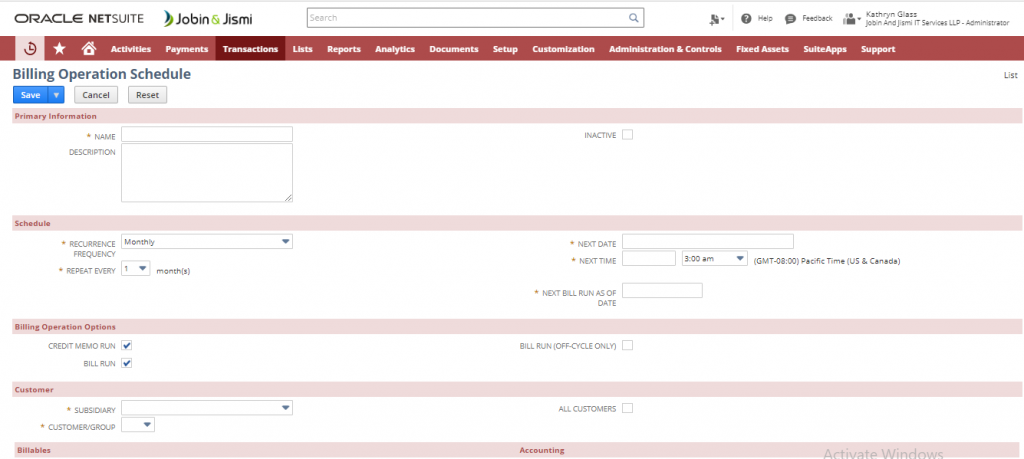The image size is (1024, 459).
Task: Click the Feedback speech bubble icon
Action: (790, 18)
